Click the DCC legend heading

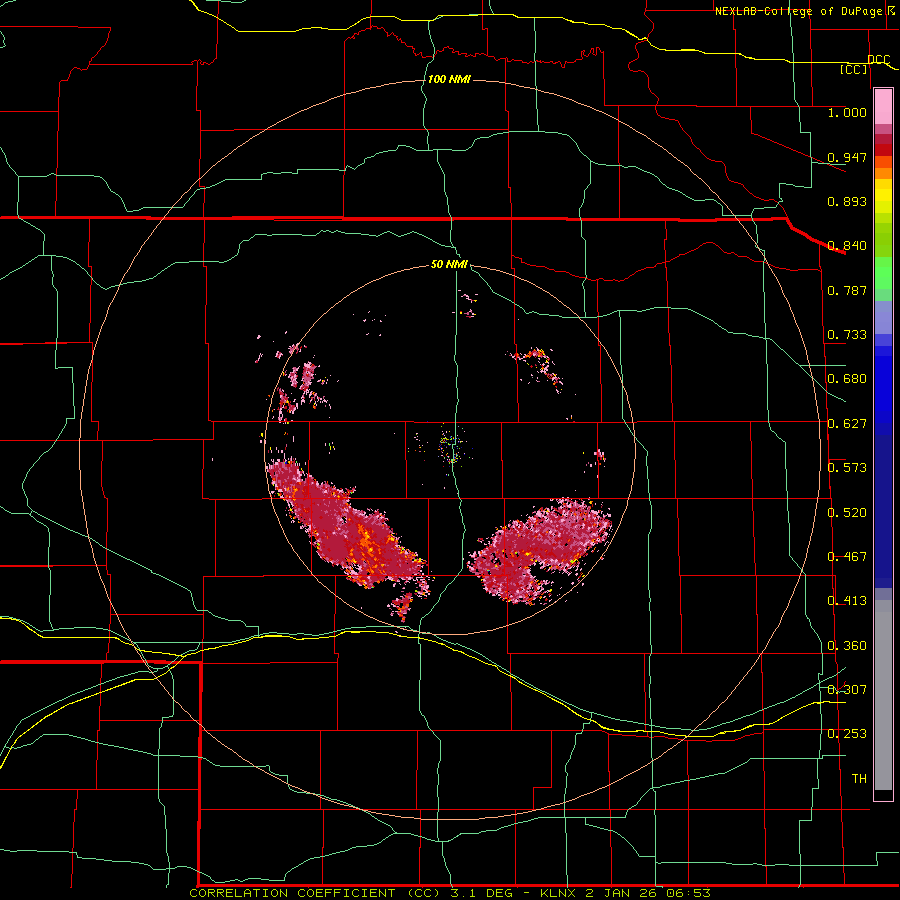[878, 60]
